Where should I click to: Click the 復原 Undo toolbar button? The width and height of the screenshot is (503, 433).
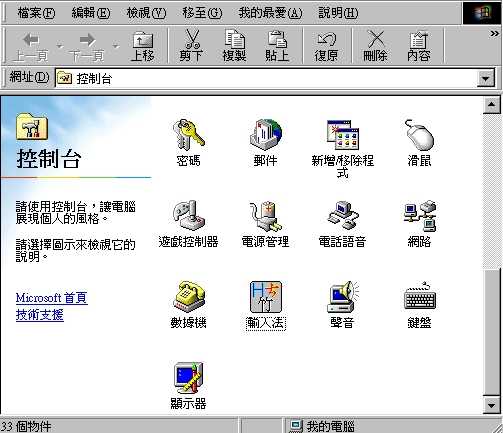[326, 46]
